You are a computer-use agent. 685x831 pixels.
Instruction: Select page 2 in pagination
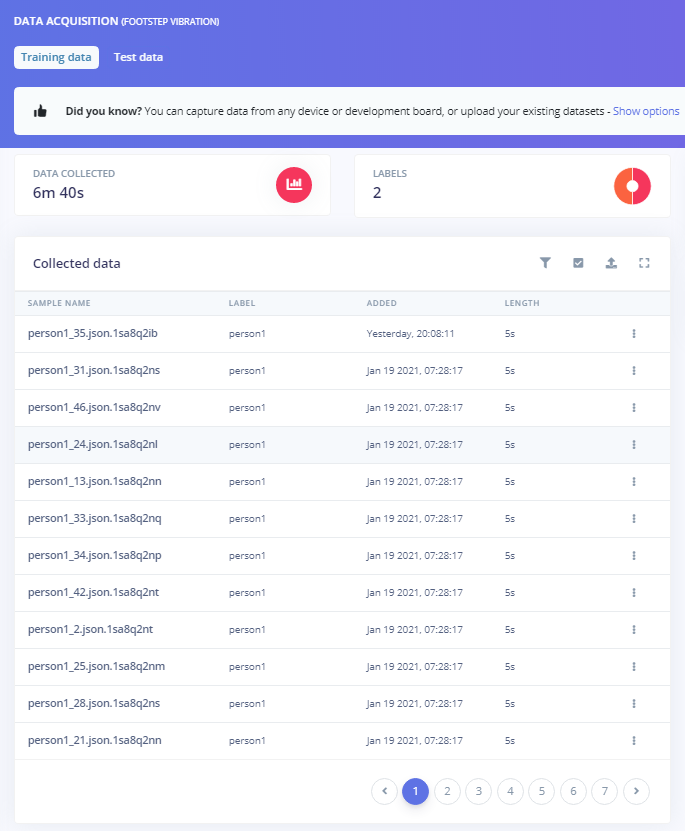(447, 792)
